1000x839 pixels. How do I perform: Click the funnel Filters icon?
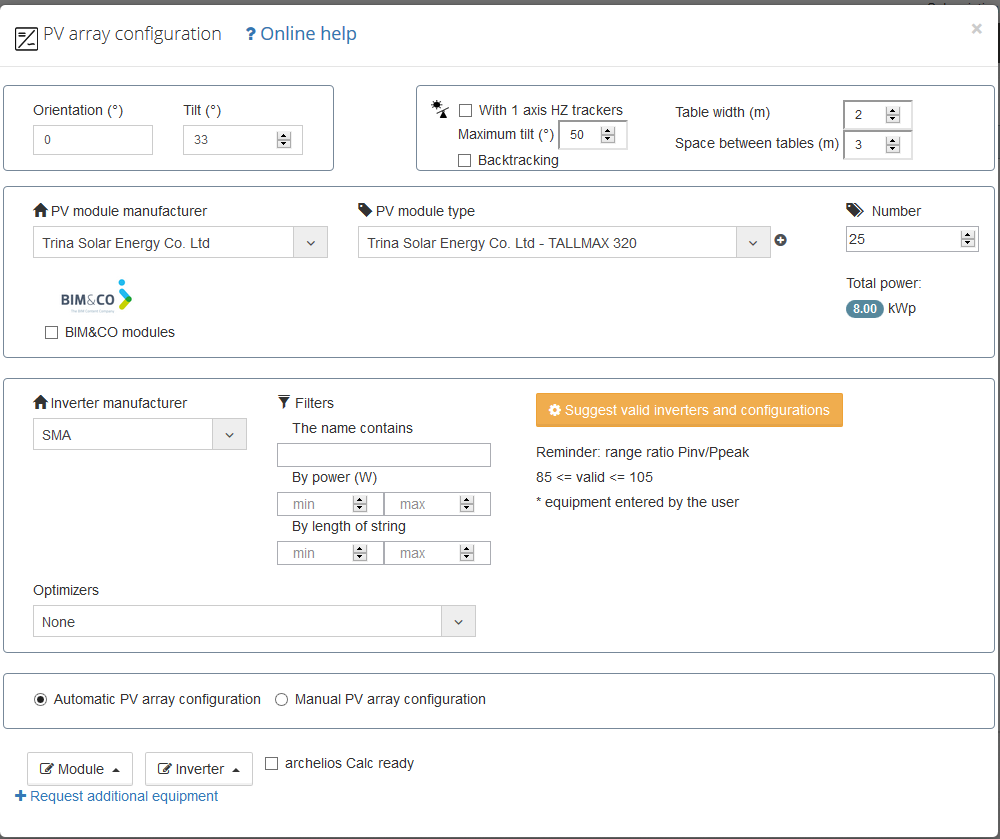(x=284, y=402)
